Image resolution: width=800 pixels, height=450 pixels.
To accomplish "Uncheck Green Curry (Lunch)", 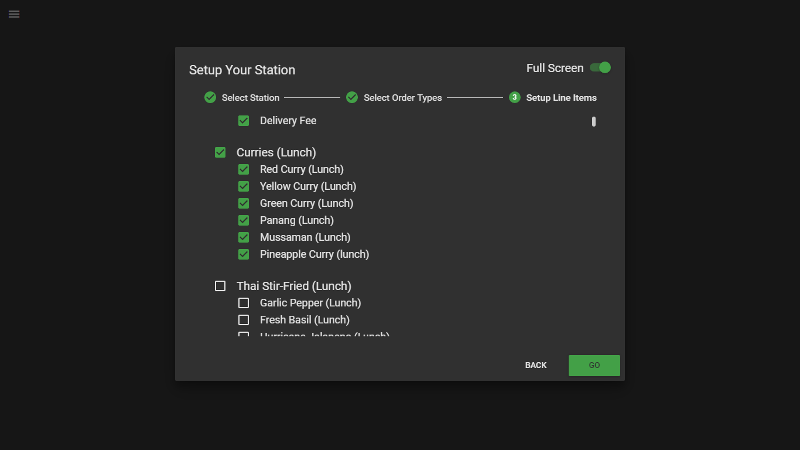I will coord(243,203).
